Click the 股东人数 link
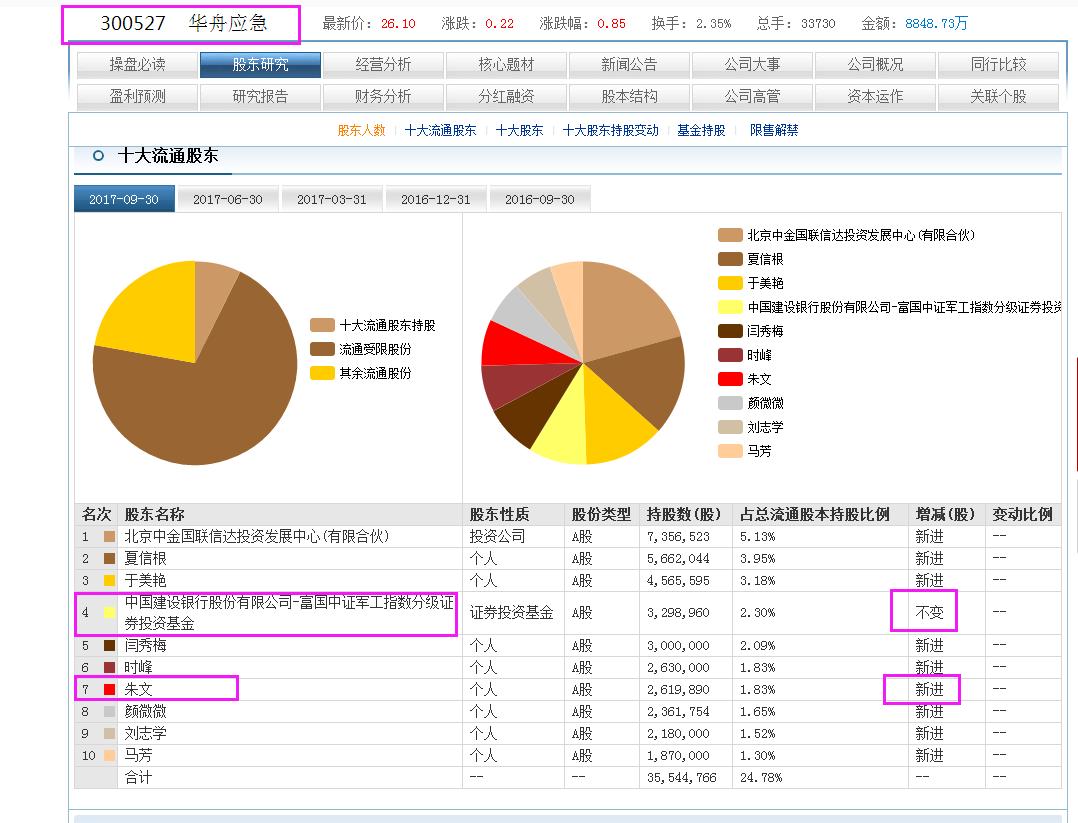This screenshot has width=1078, height=823. coord(360,130)
